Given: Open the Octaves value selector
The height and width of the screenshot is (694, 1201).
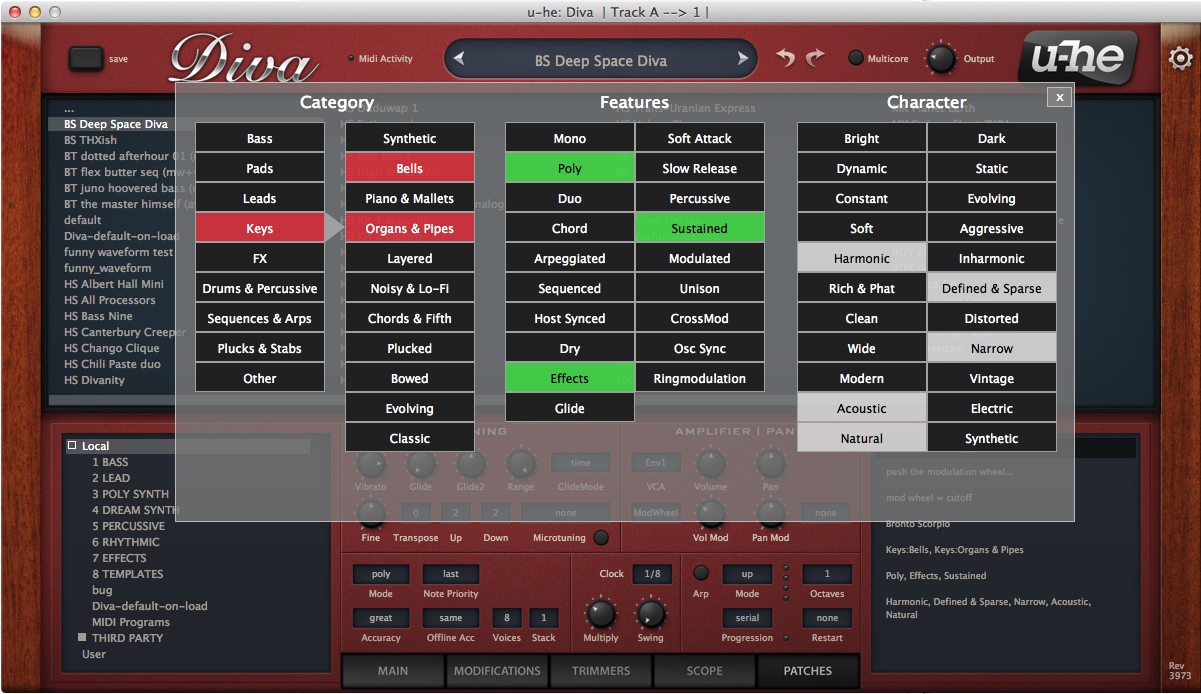Looking at the screenshot, I should pos(827,574).
